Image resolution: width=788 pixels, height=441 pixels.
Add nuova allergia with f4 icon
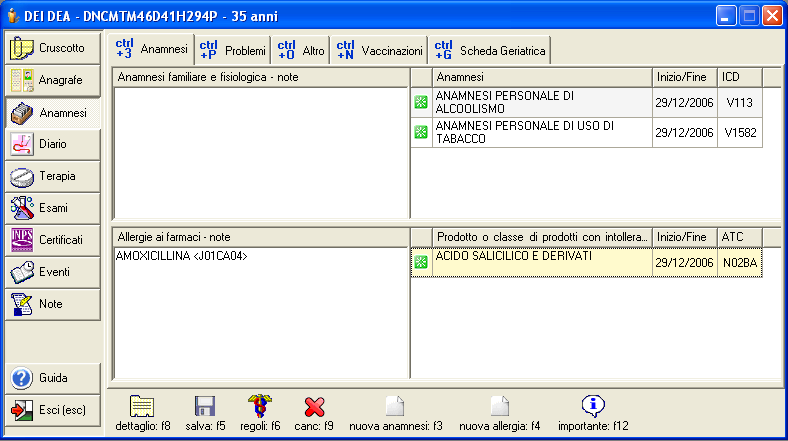click(500, 405)
